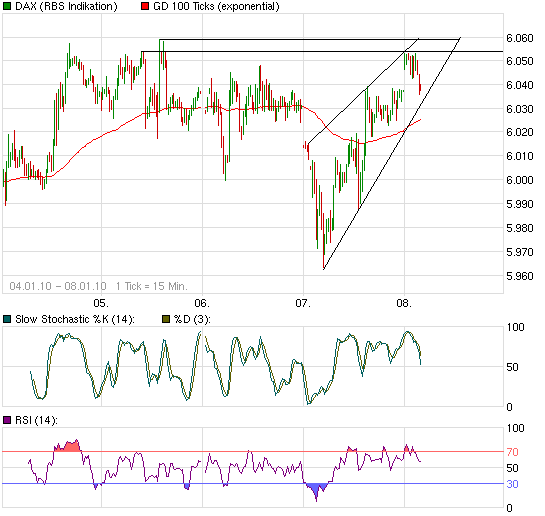The height and width of the screenshot is (516, 545).
Task: Select the 'GD 100 Ticks (exponential)' legend label
Action: pyautogui.click(x=216, y=6)
